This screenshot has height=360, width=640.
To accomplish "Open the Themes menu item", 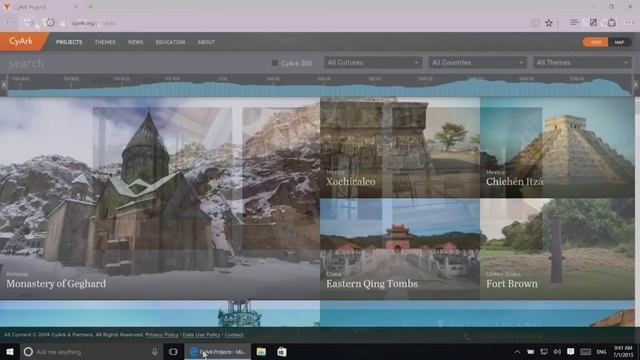I will (105, 42).
